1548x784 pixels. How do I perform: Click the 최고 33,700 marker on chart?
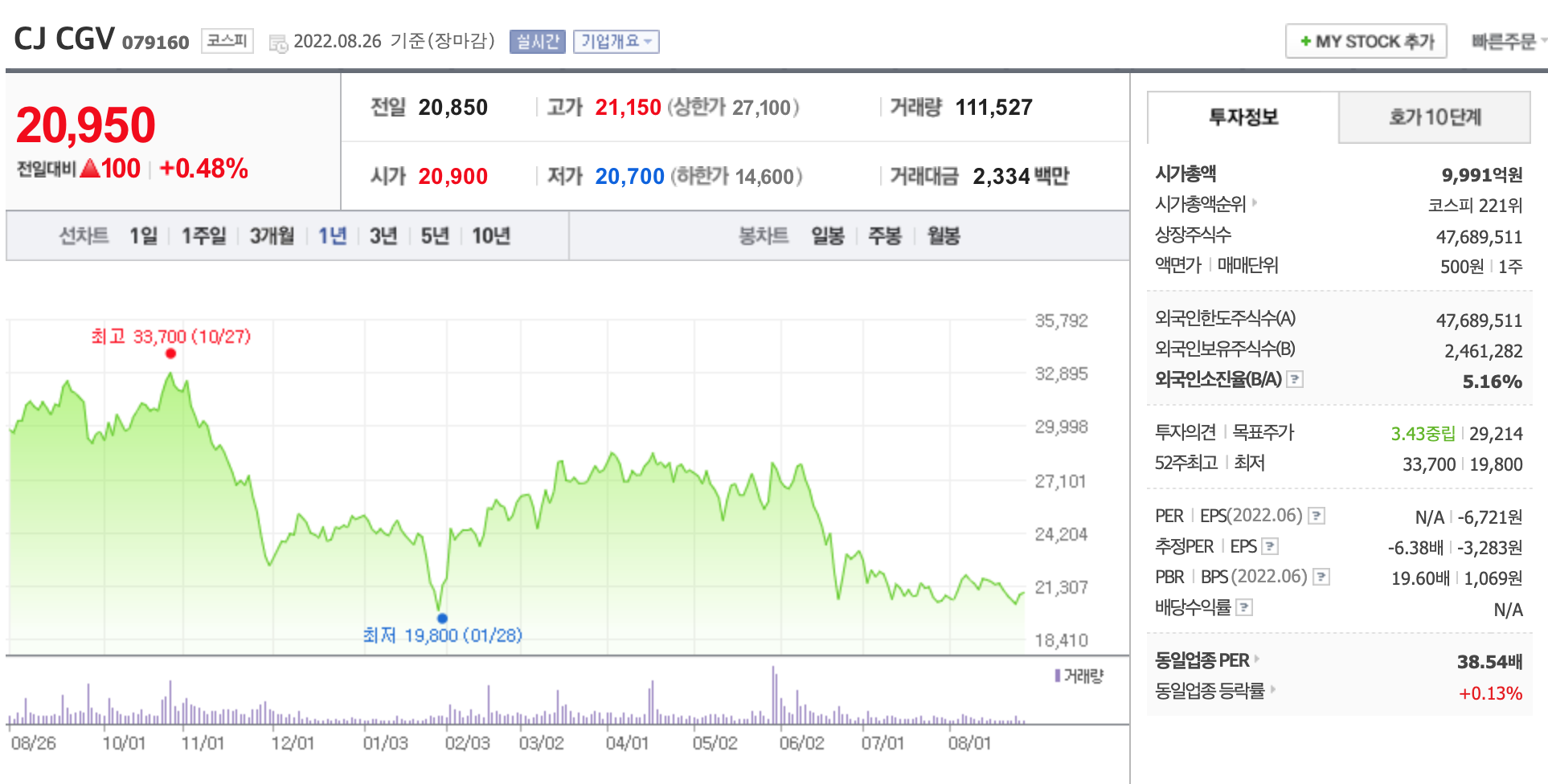pos(170,353)
